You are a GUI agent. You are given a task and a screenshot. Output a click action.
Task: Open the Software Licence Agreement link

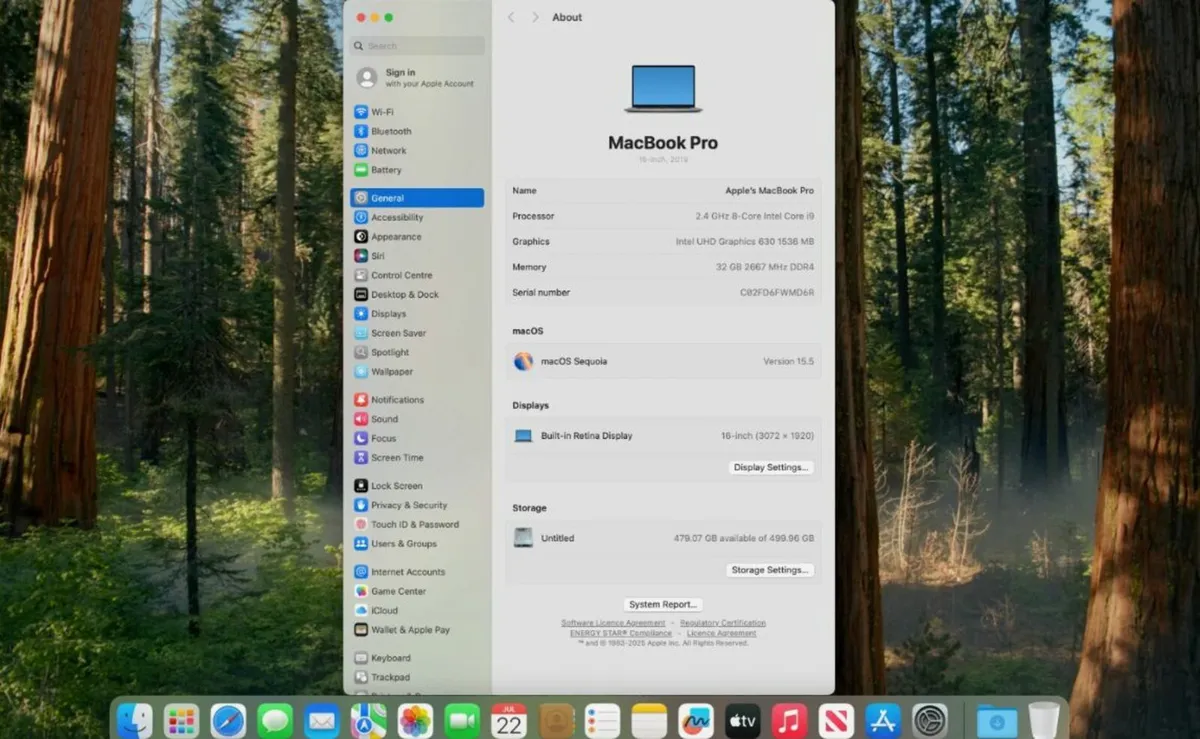(x=613, y=623)
